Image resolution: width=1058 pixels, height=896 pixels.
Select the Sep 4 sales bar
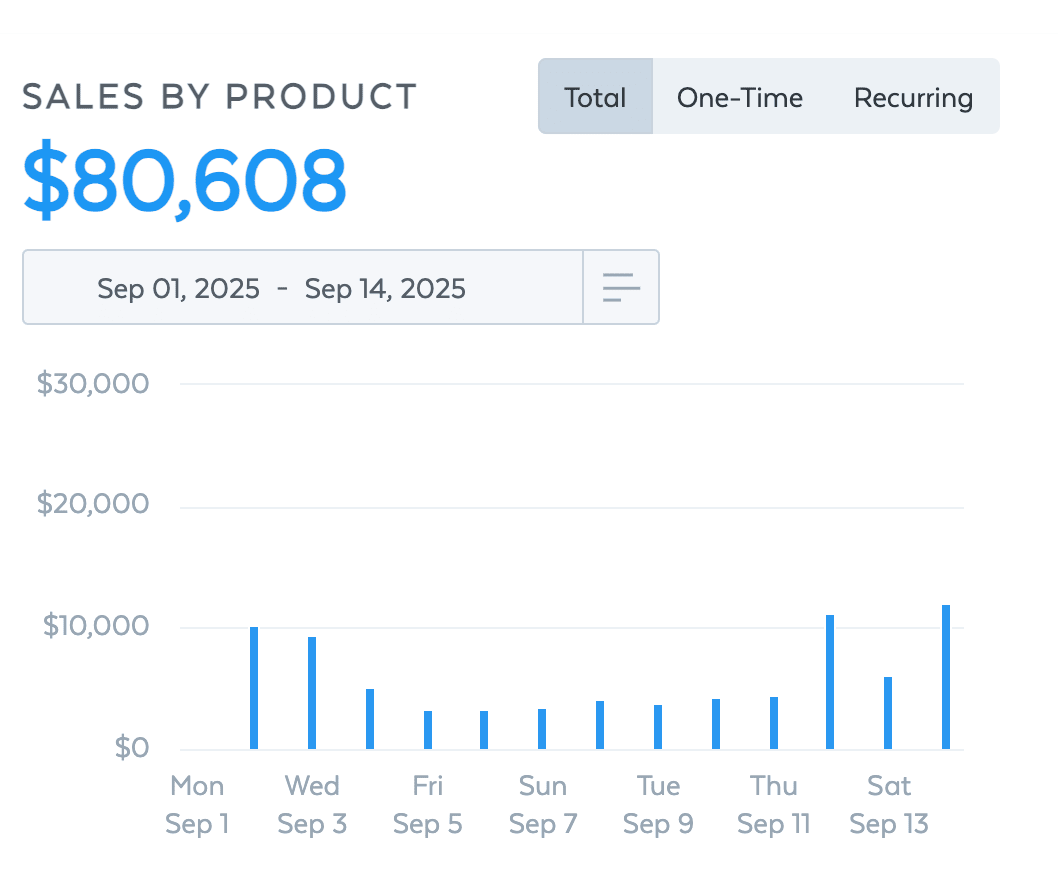(370, 719)
